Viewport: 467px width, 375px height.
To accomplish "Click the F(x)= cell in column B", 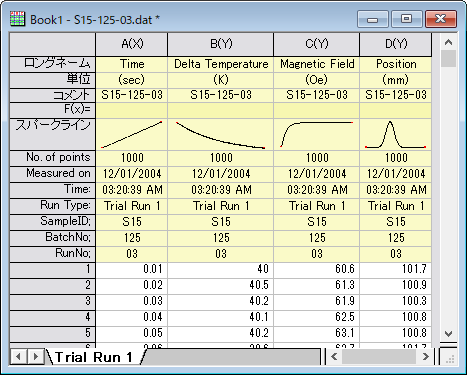I will click(x=221, y=110).
